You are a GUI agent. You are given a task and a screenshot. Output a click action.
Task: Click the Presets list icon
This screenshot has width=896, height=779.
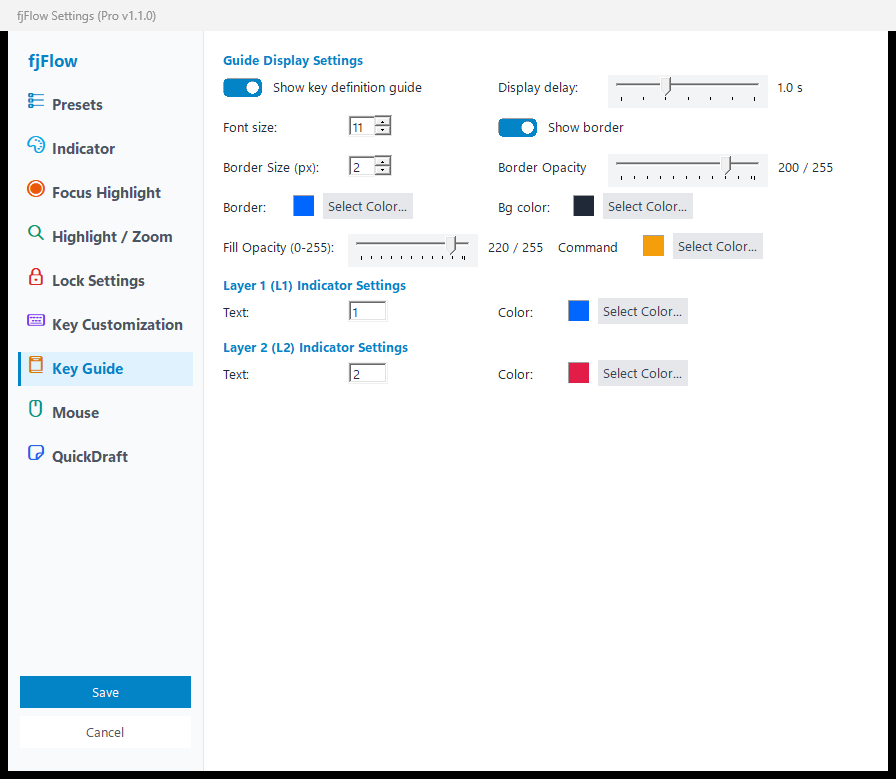[x=35, y=101]
